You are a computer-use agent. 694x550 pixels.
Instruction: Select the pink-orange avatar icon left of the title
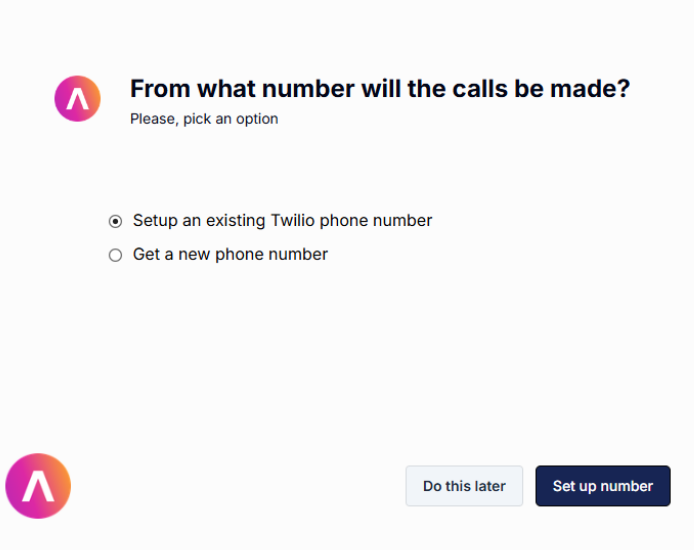77,98
